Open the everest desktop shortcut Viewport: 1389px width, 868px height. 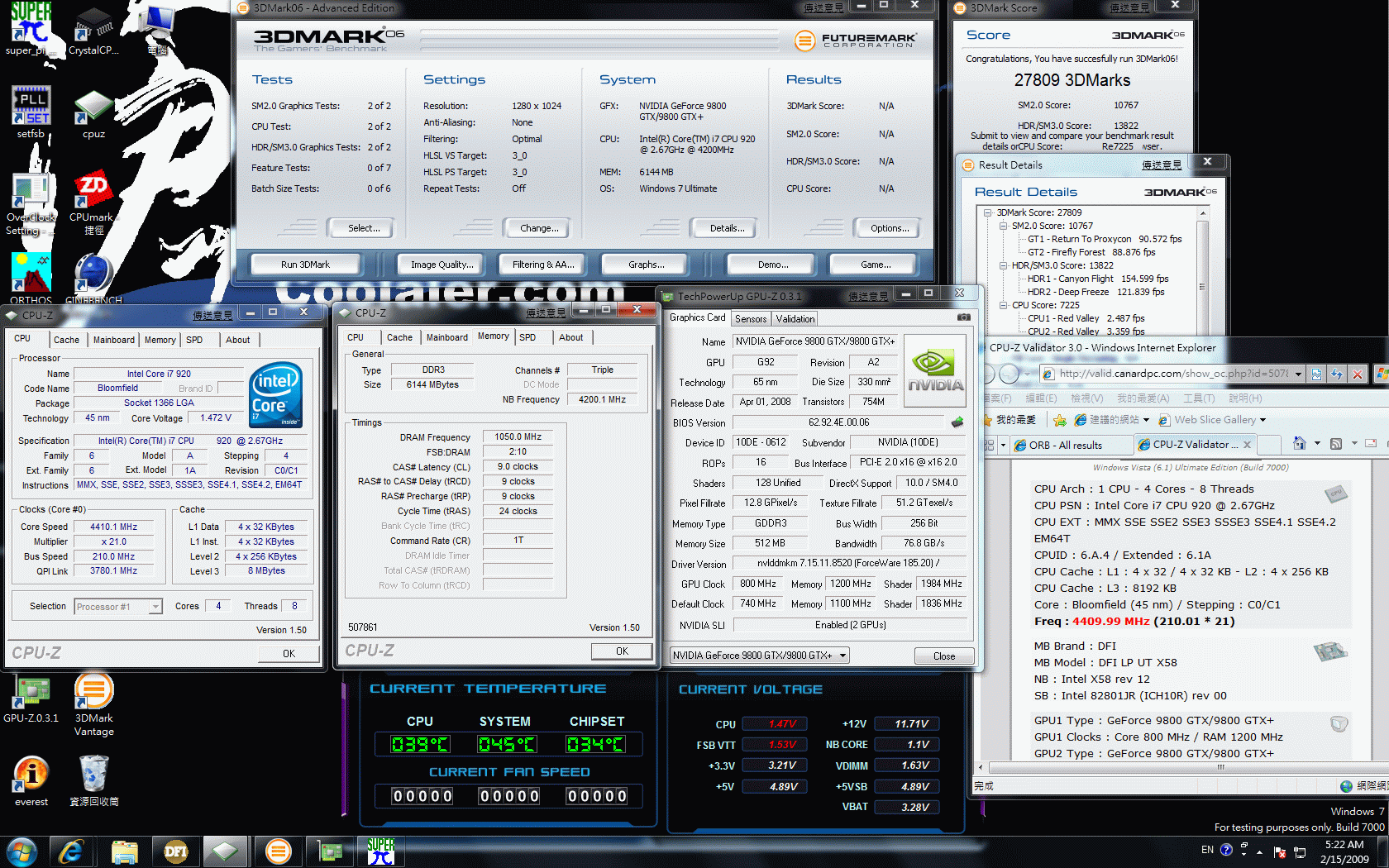pos(31,781)
